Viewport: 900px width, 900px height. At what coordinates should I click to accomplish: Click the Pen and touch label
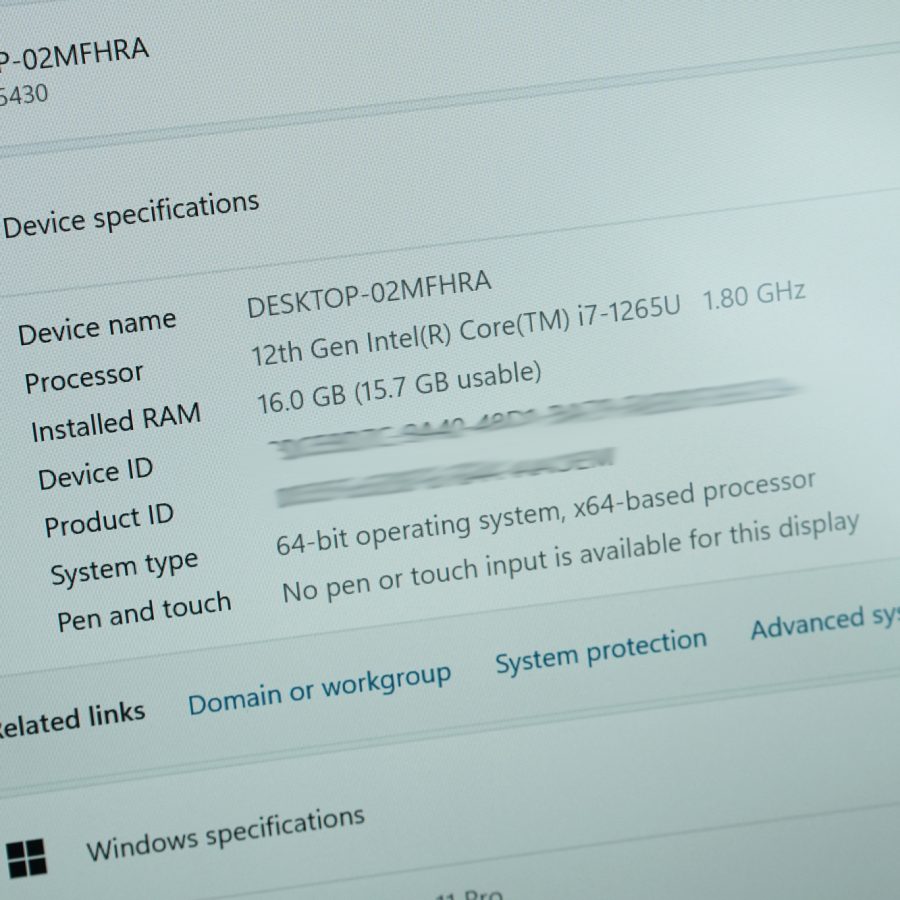click(144, 612)
